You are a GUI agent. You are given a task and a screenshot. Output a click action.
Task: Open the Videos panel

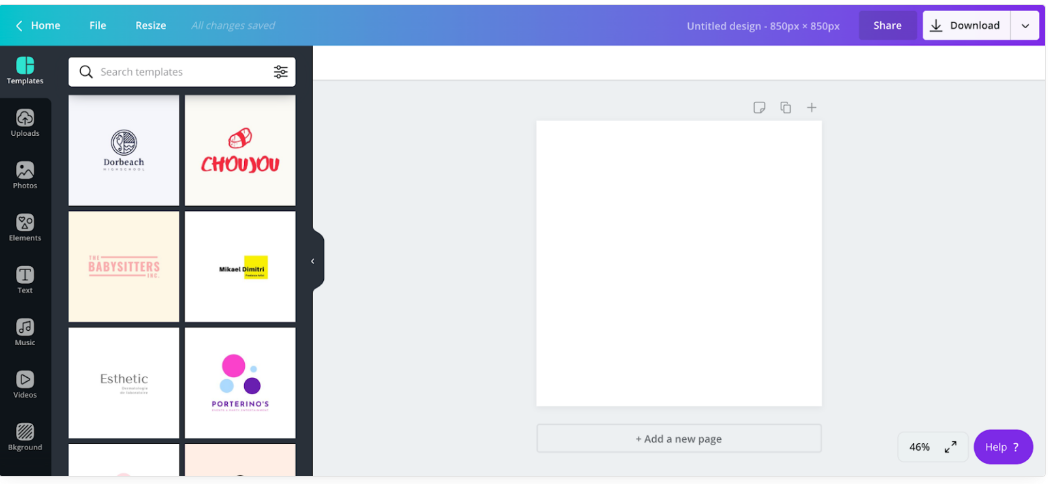(x=25, y=384)
